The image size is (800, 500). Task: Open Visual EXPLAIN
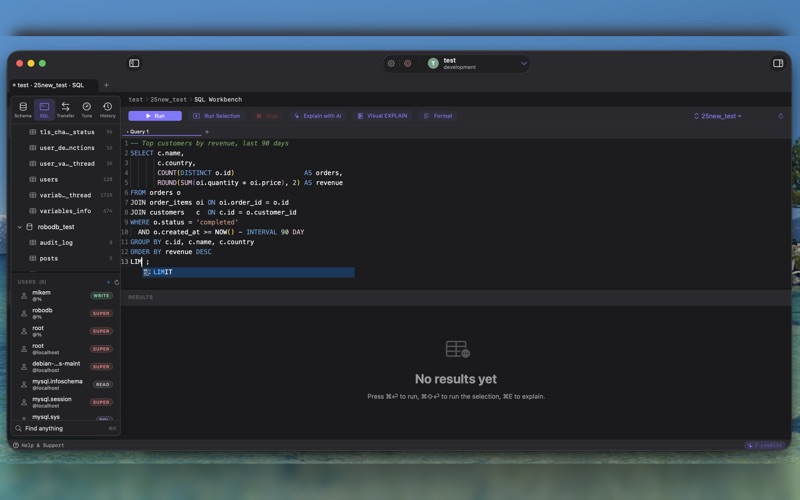click(x=382, y=116)
